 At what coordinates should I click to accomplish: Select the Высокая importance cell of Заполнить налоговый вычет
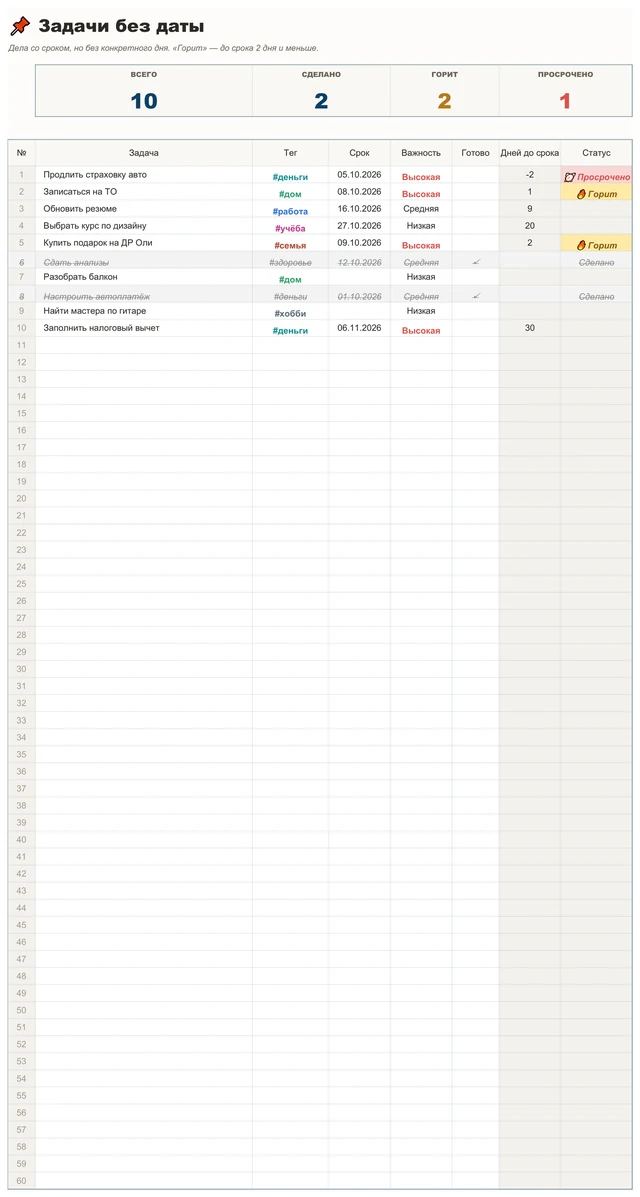(421, 330)
